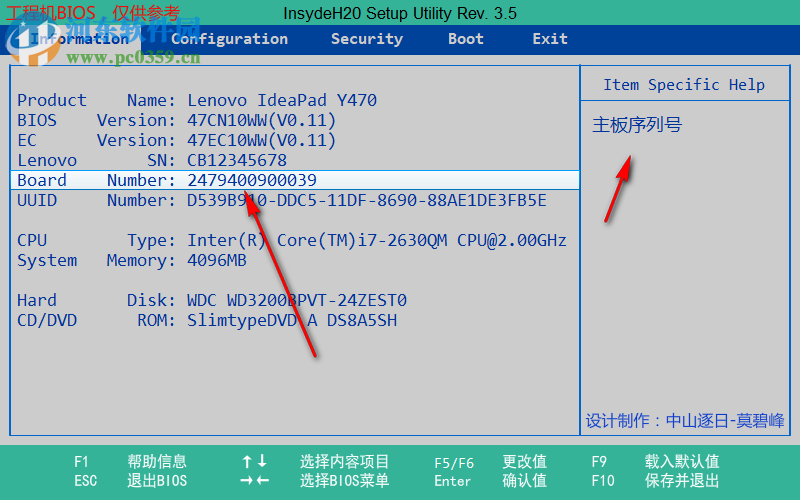Click Product Name value Lenovo IdeaPad Y470
Viewport: 800px width, 500px height.
tap(282, 100)
